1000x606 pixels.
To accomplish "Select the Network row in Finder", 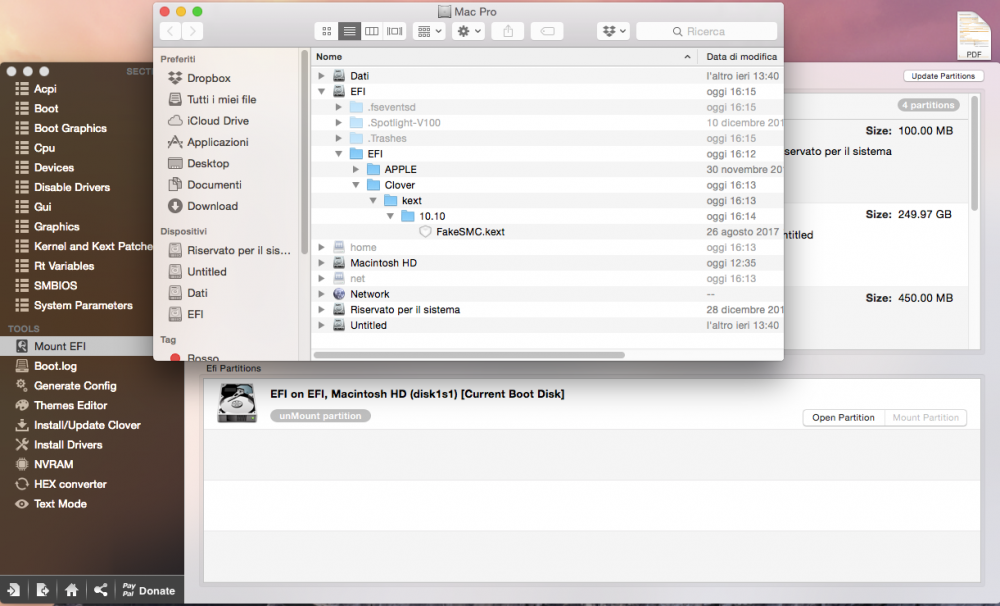I will [547, 294].
